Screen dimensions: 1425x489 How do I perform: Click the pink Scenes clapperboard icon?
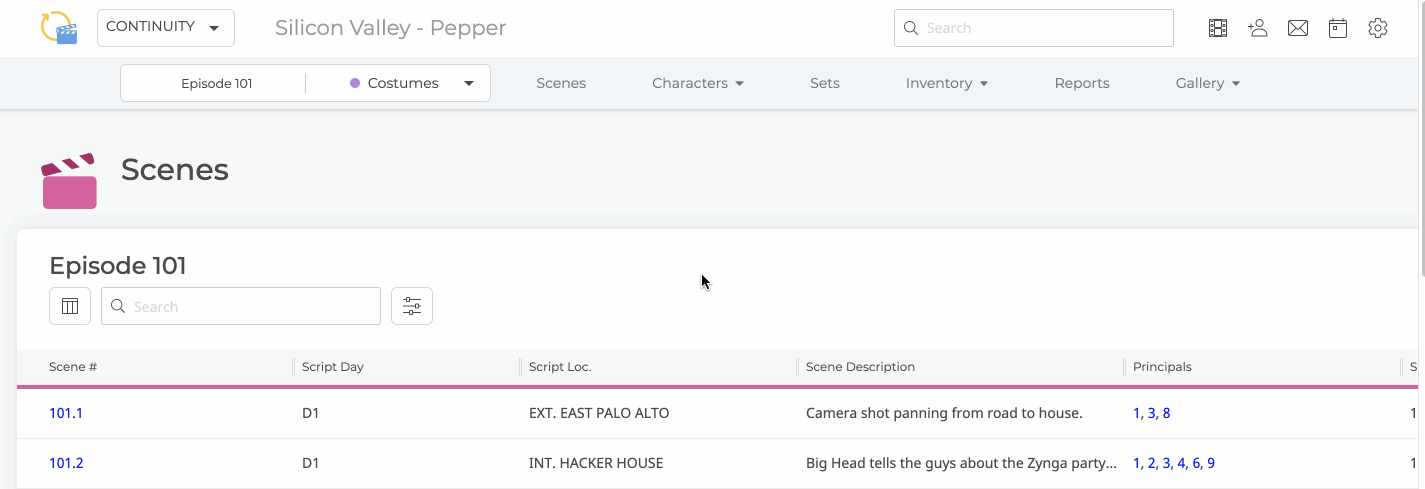pos(69,181)
